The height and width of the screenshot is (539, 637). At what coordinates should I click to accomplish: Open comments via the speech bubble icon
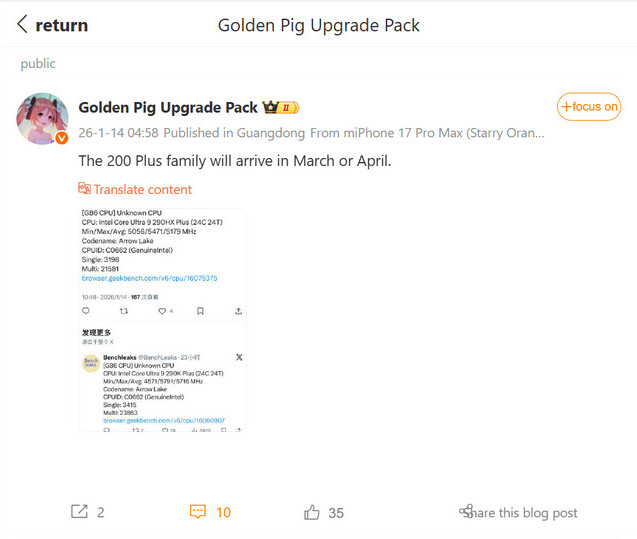(198, 512)
